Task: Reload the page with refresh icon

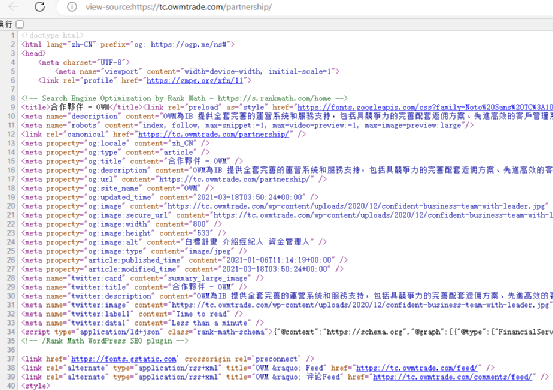Action: coord(40,6)
